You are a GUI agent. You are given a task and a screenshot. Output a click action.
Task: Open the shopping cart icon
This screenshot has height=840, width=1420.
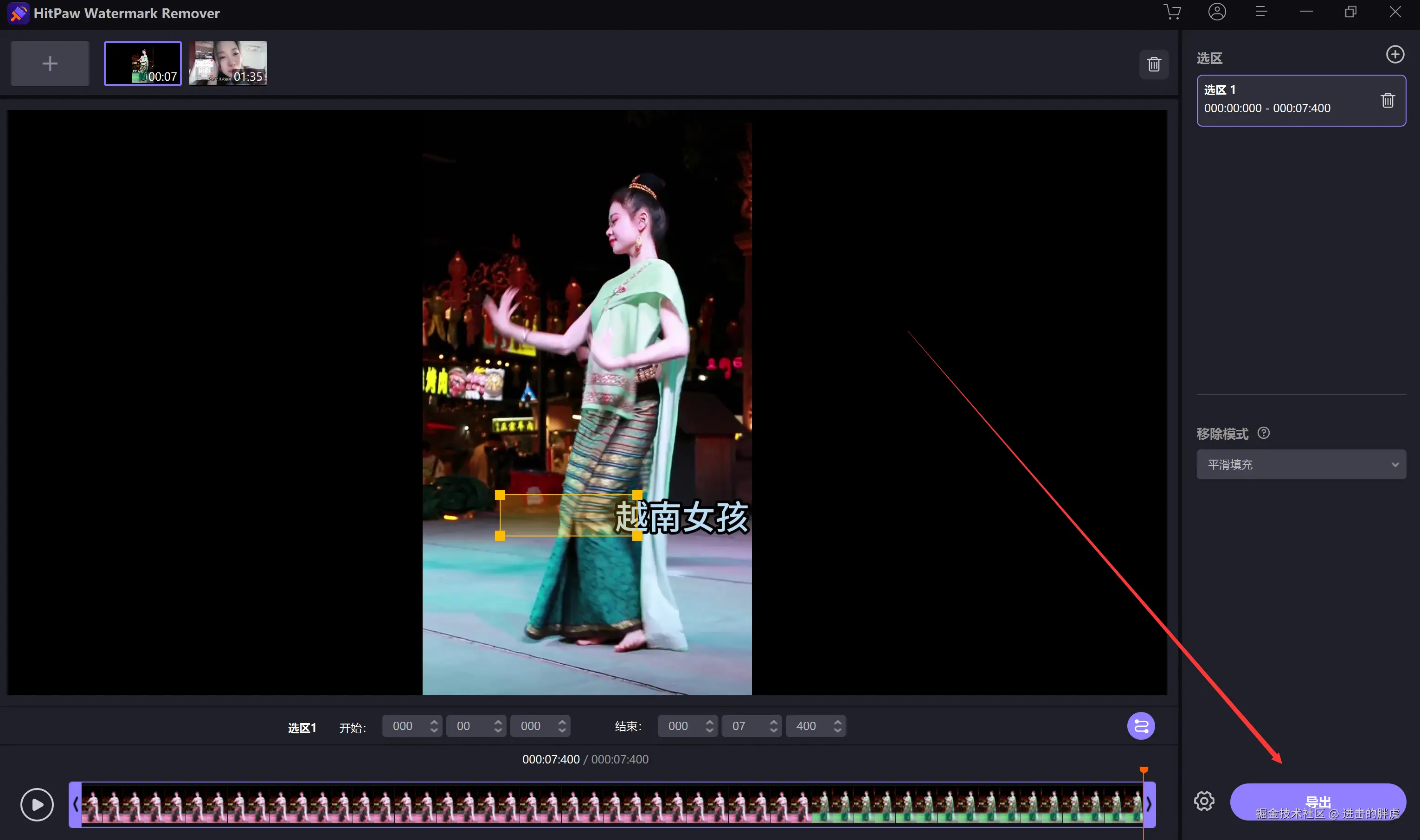1172,12
